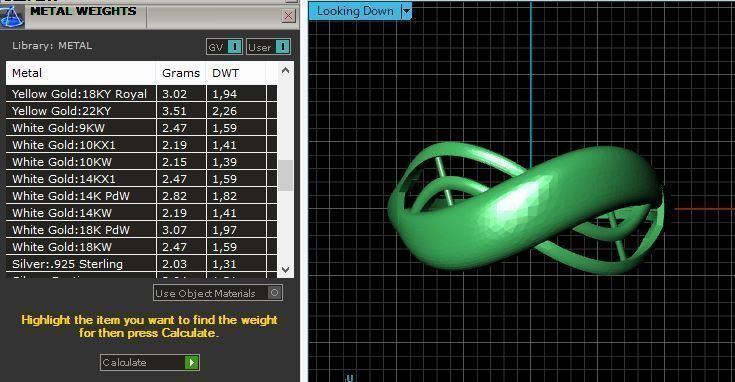
Task: Select White Gold:10KW row
Action: point(142,162)
